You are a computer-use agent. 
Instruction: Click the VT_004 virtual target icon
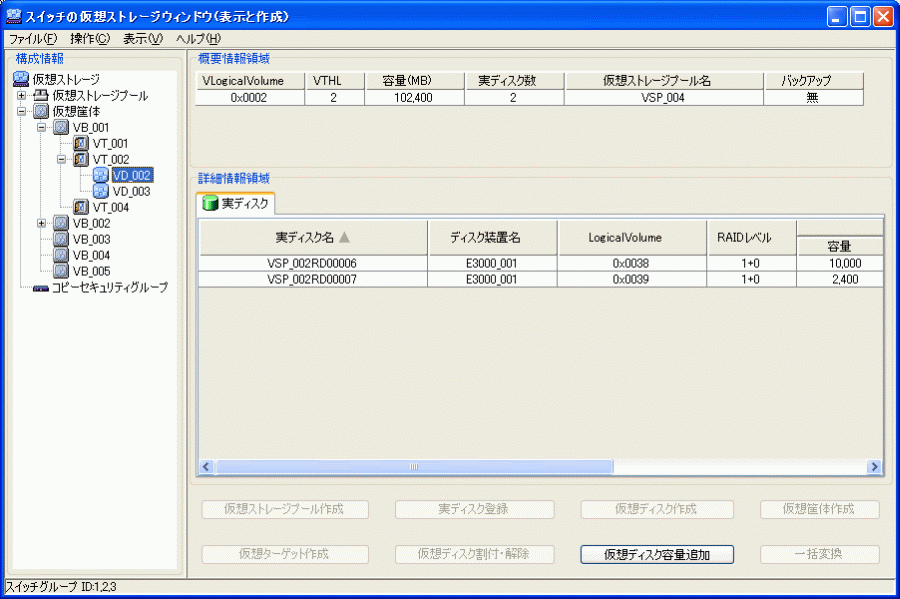pyautogui.click(x=82, y=207)
